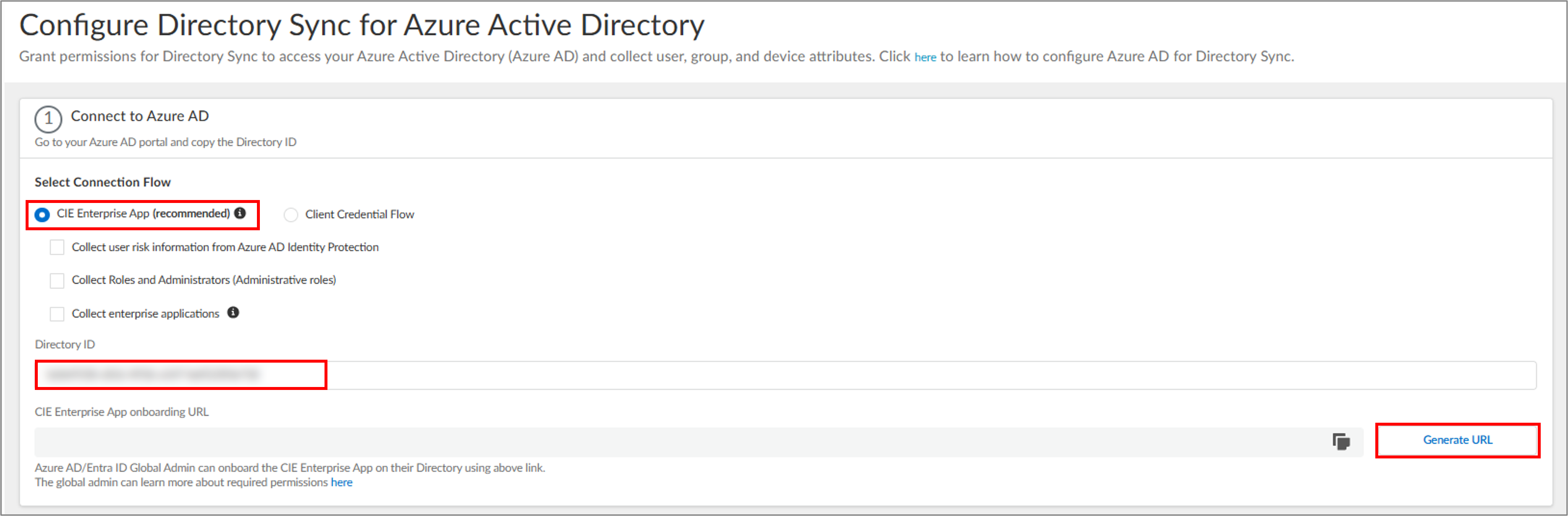Select CIE Enterprise App radio button
Screen dimensions: 1568x516
coord(42,214)
